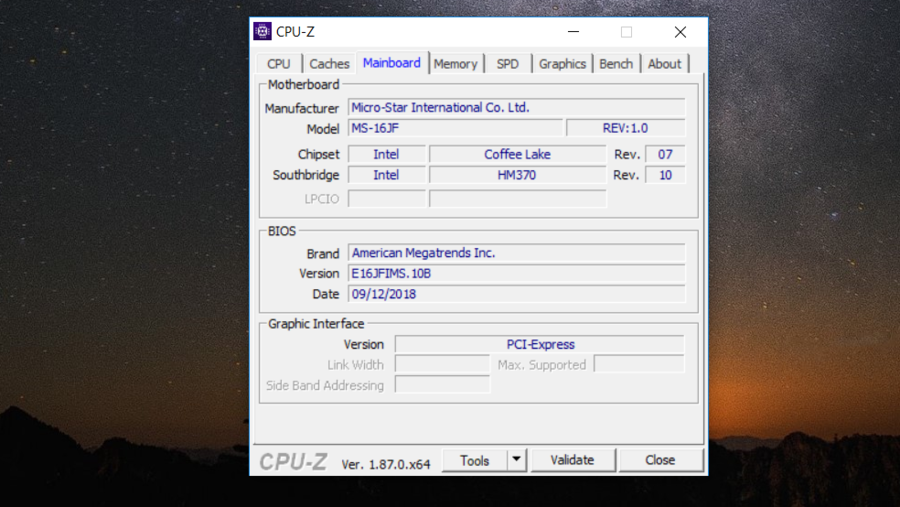The height and width of the screenshot is (507, 900).
Task: Click the Coffee Lake chipset value
Action: tap(517, 154)
